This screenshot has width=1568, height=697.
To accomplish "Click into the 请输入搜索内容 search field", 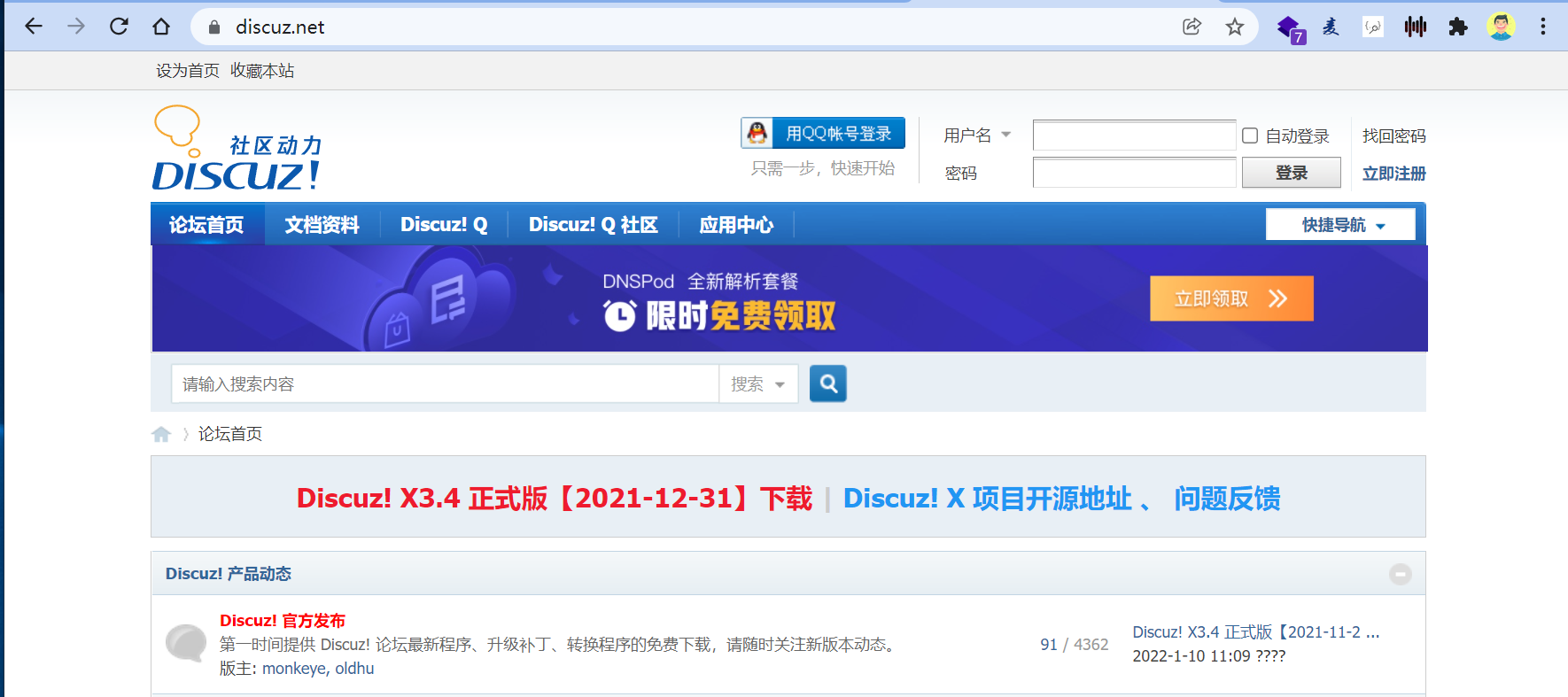I will coord(445,384).
